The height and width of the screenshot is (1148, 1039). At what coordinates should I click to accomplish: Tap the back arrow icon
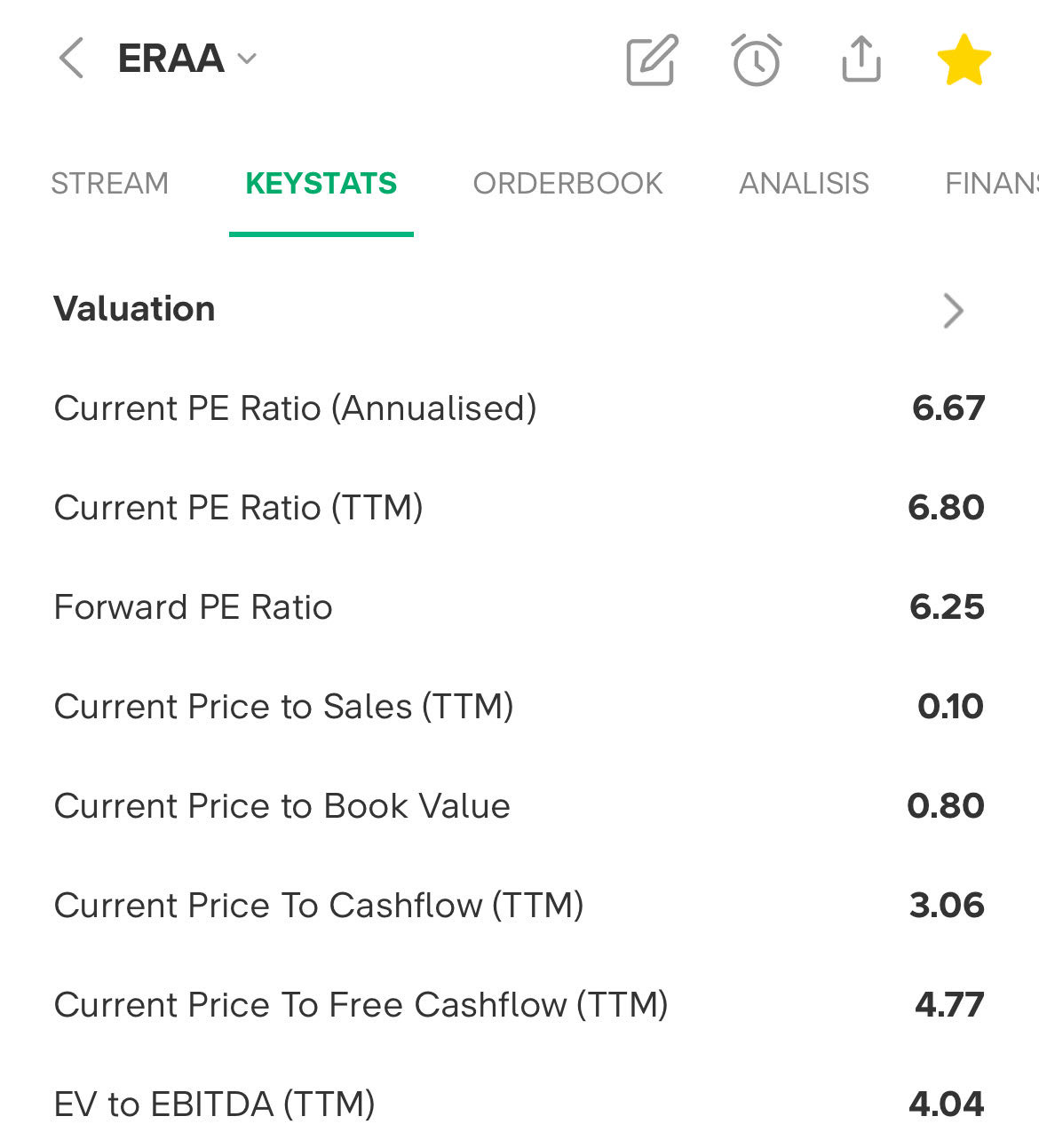pyautogui.click(x=71, y=59)
